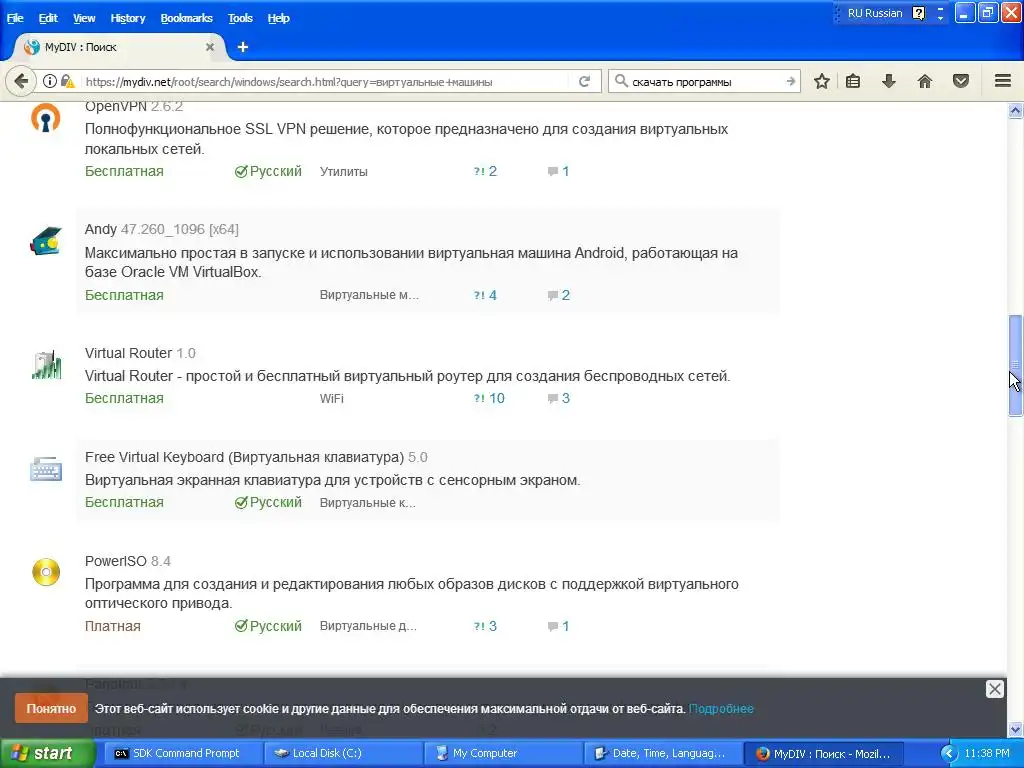Click the Virtual Router program icon
1024x768 pixels.
(46, 365)
